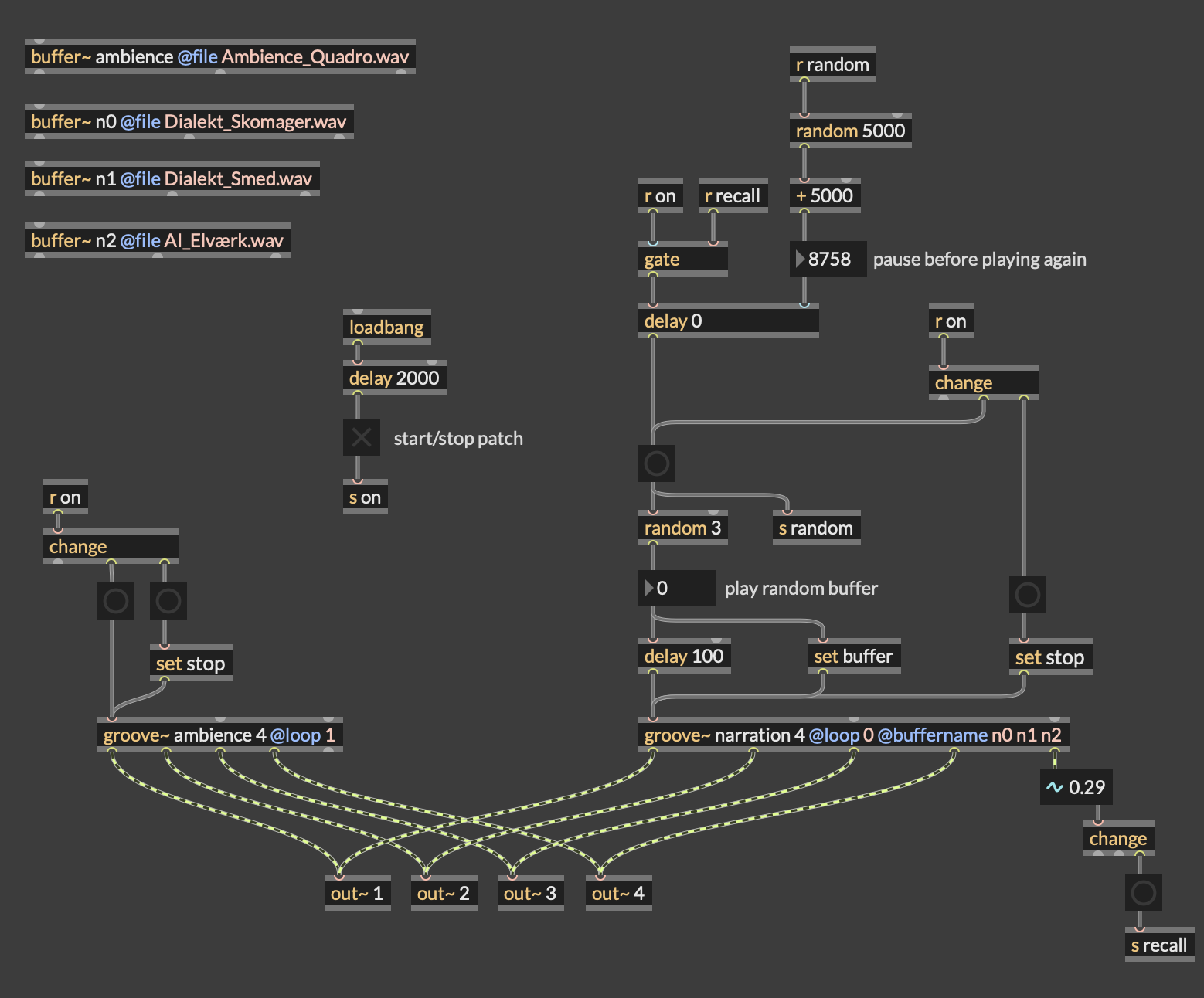Click the set stop message above groove~ ambience

190,664
